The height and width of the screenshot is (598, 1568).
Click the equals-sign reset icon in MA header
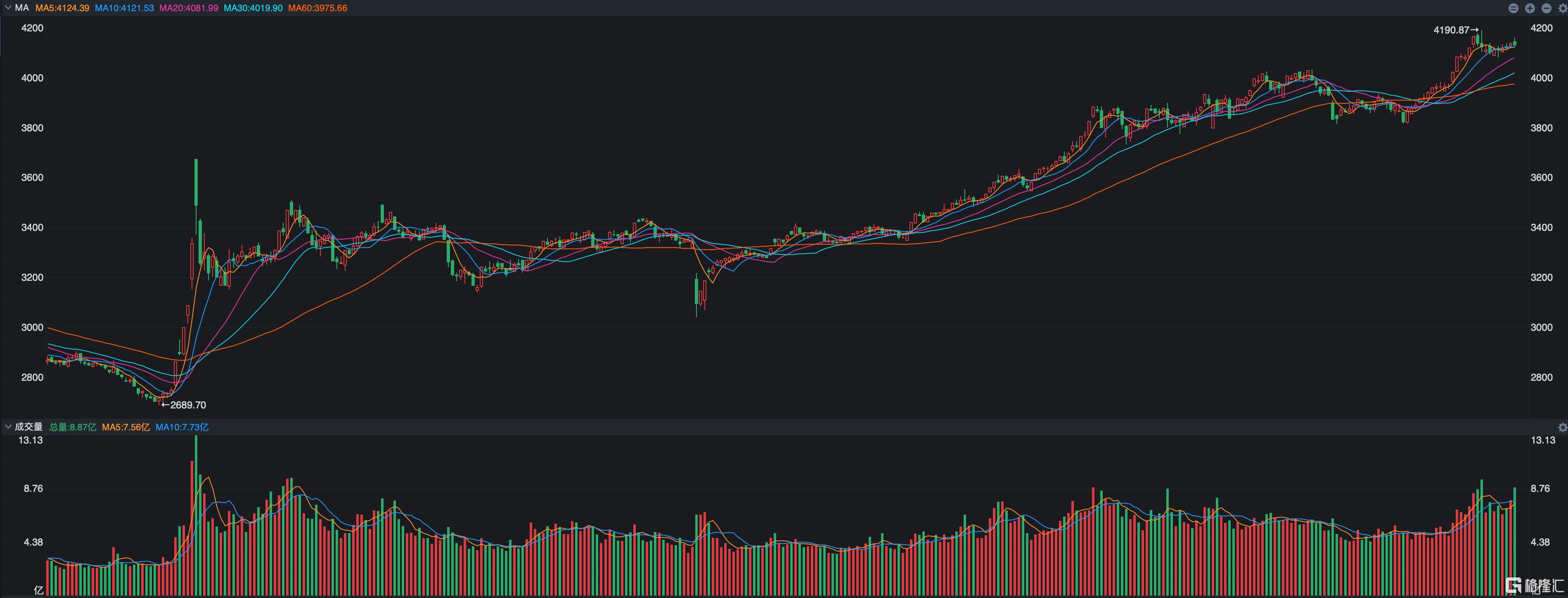click(1513, 8)
